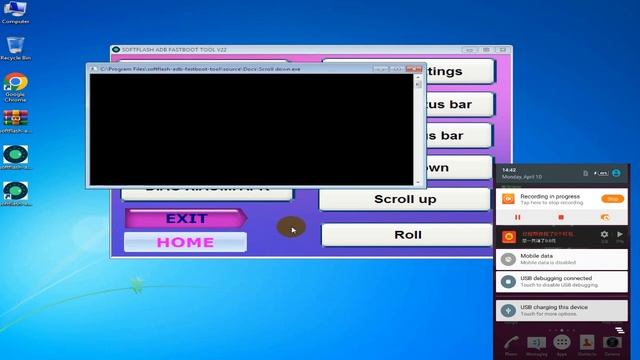Click 'USB charging this device' notification text
Viewport: 640px width, 360px height.
tap(554, 307)
